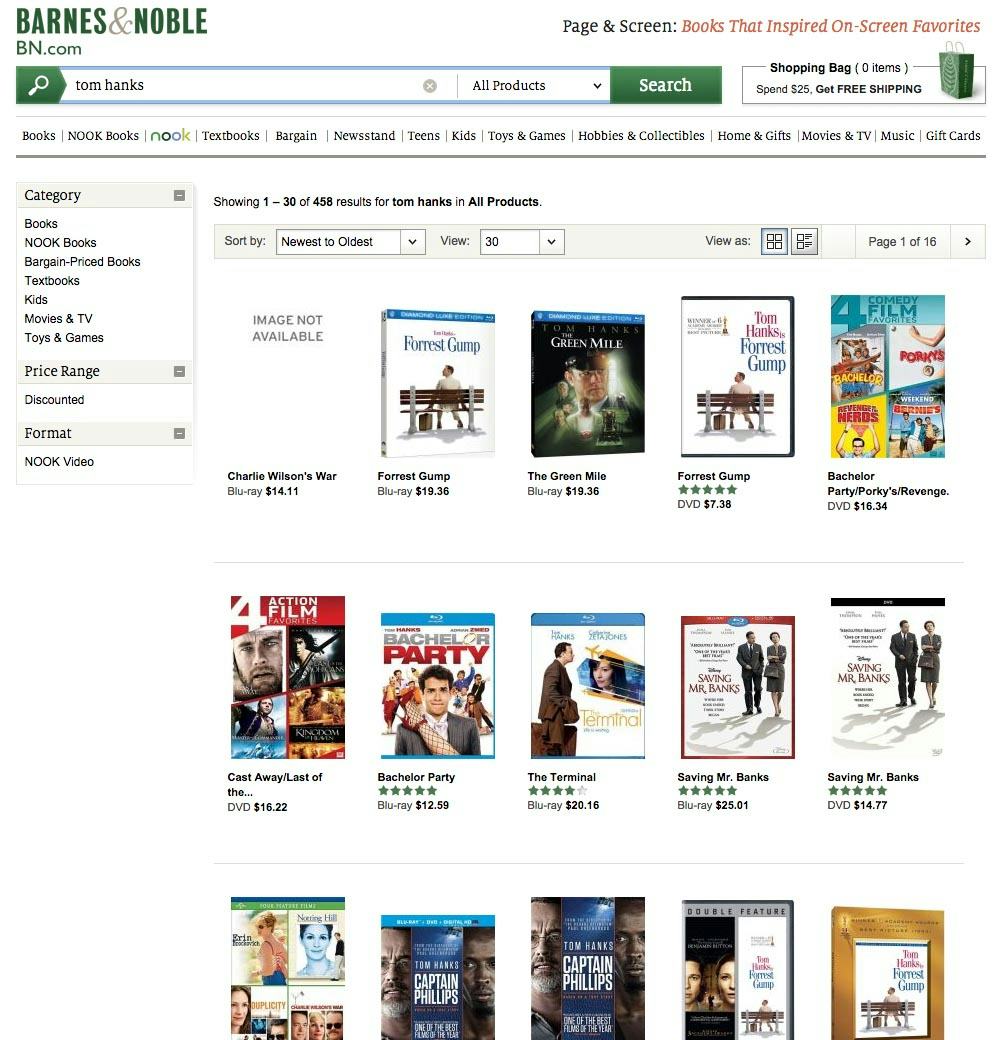
Task: Collapse the Category filter section
Action: 179,196
